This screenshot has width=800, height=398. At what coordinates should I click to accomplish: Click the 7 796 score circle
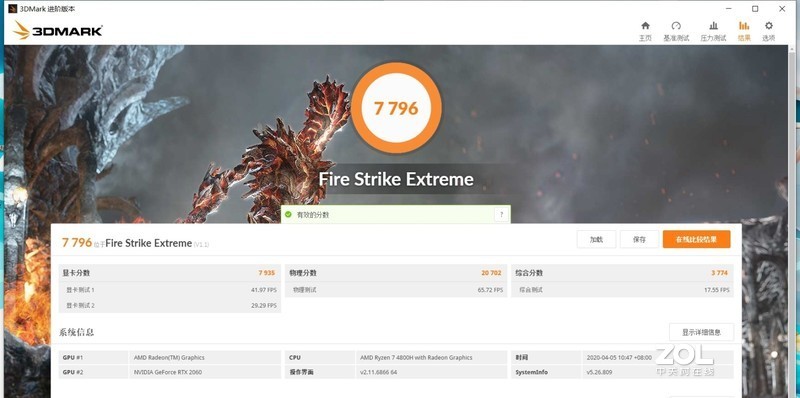click(x=396, y=108)
